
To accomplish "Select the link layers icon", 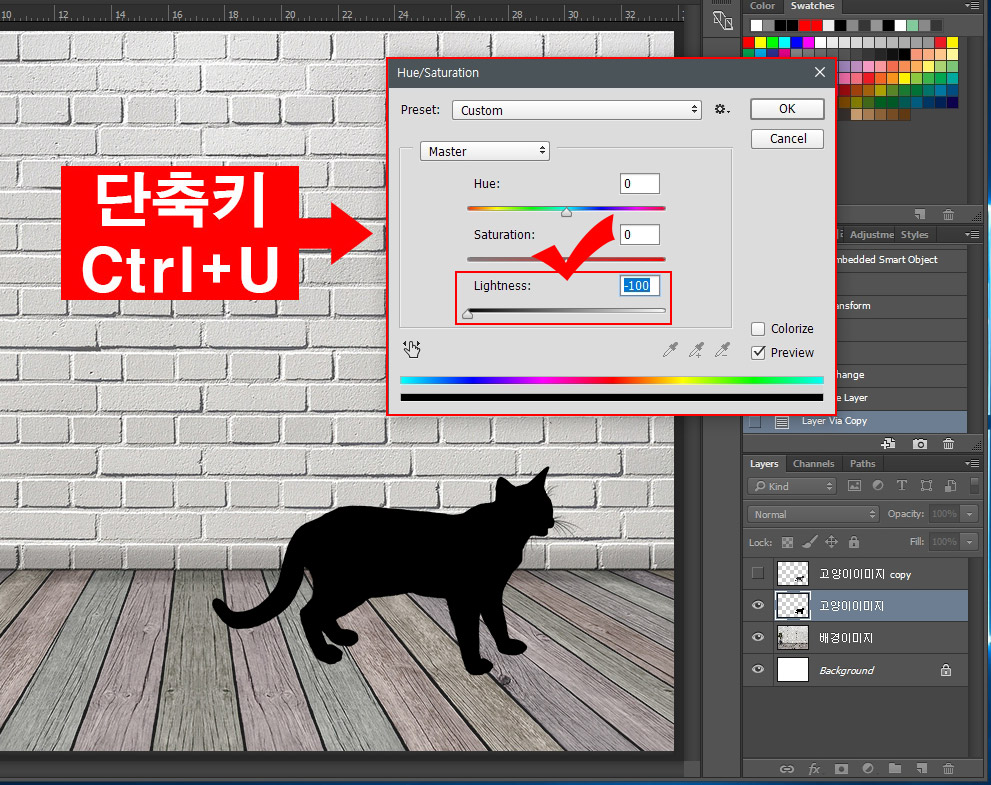I will click(x=787, y=768).
